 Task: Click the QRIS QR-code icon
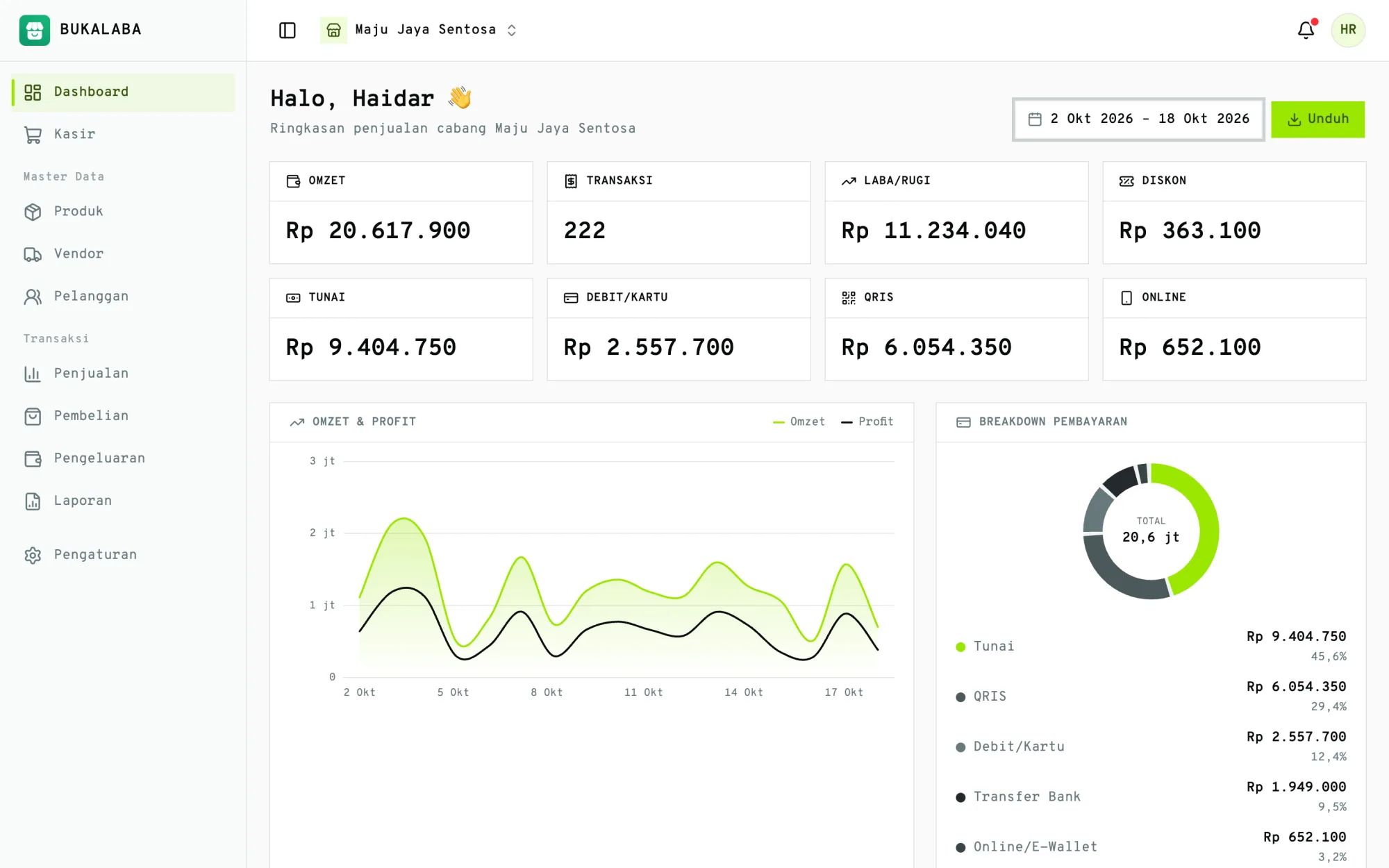tap(849, 298)
